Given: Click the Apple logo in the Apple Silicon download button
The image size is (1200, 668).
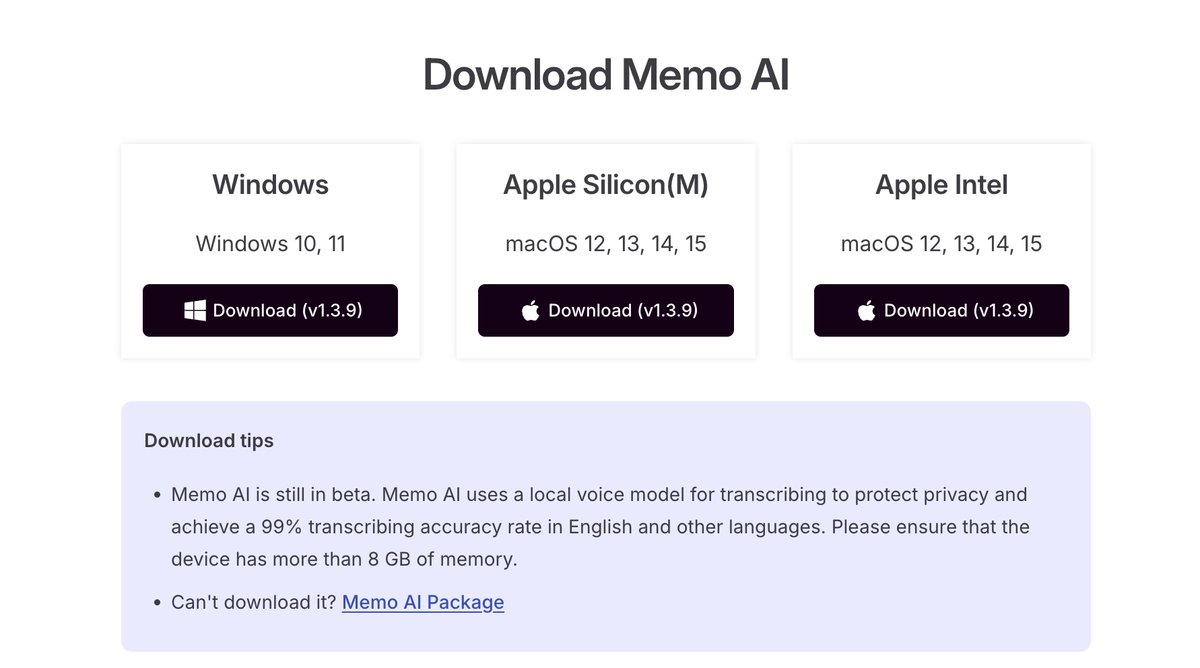Looking at the screenshot, I should tap(531, 310).
